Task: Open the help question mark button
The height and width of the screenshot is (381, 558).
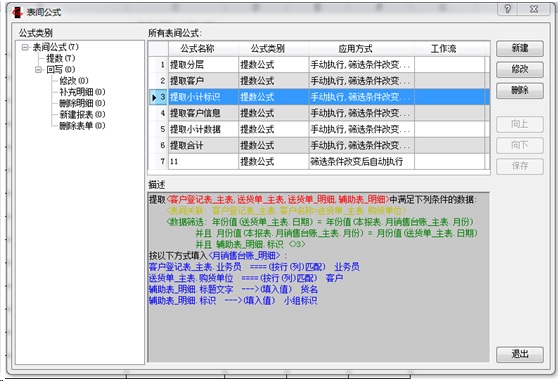Action: [508, 9]
